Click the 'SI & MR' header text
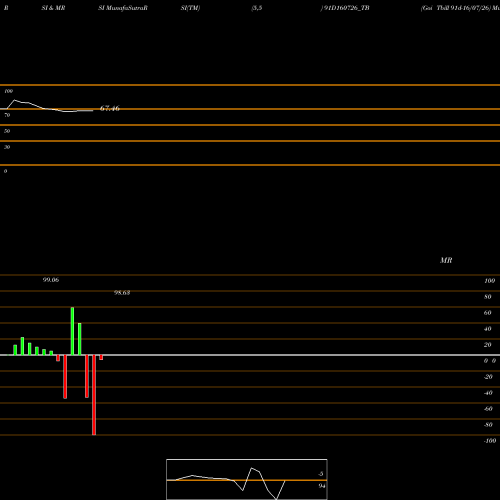Image resolution: width=500 pixels, height=500 pixels. coord(53,8)
